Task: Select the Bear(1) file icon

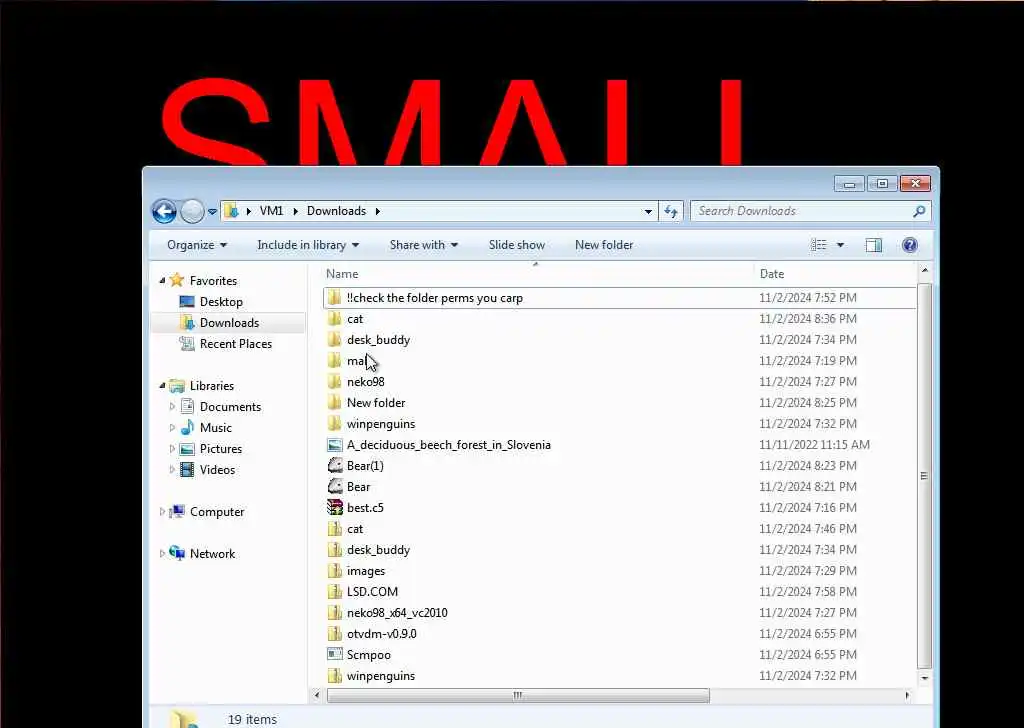Action: point(334,466)
